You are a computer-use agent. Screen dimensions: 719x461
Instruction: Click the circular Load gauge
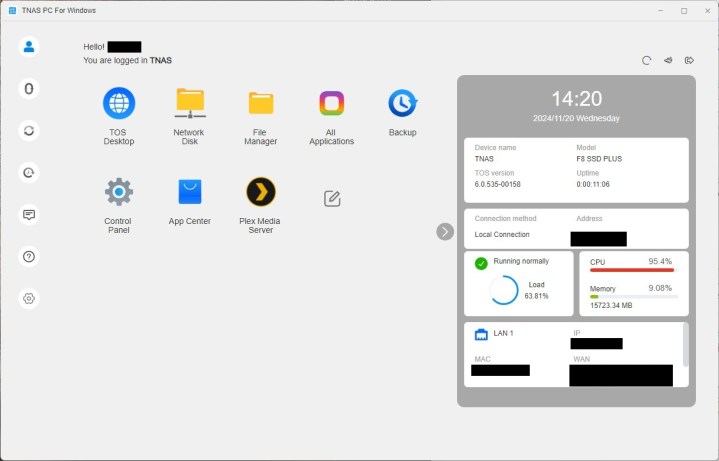point(504,290)
